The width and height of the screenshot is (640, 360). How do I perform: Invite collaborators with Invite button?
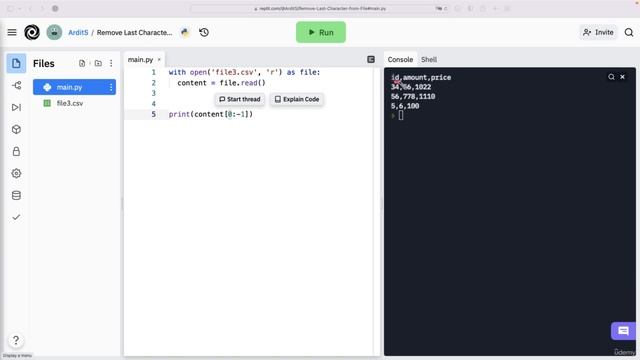(598, 32)
